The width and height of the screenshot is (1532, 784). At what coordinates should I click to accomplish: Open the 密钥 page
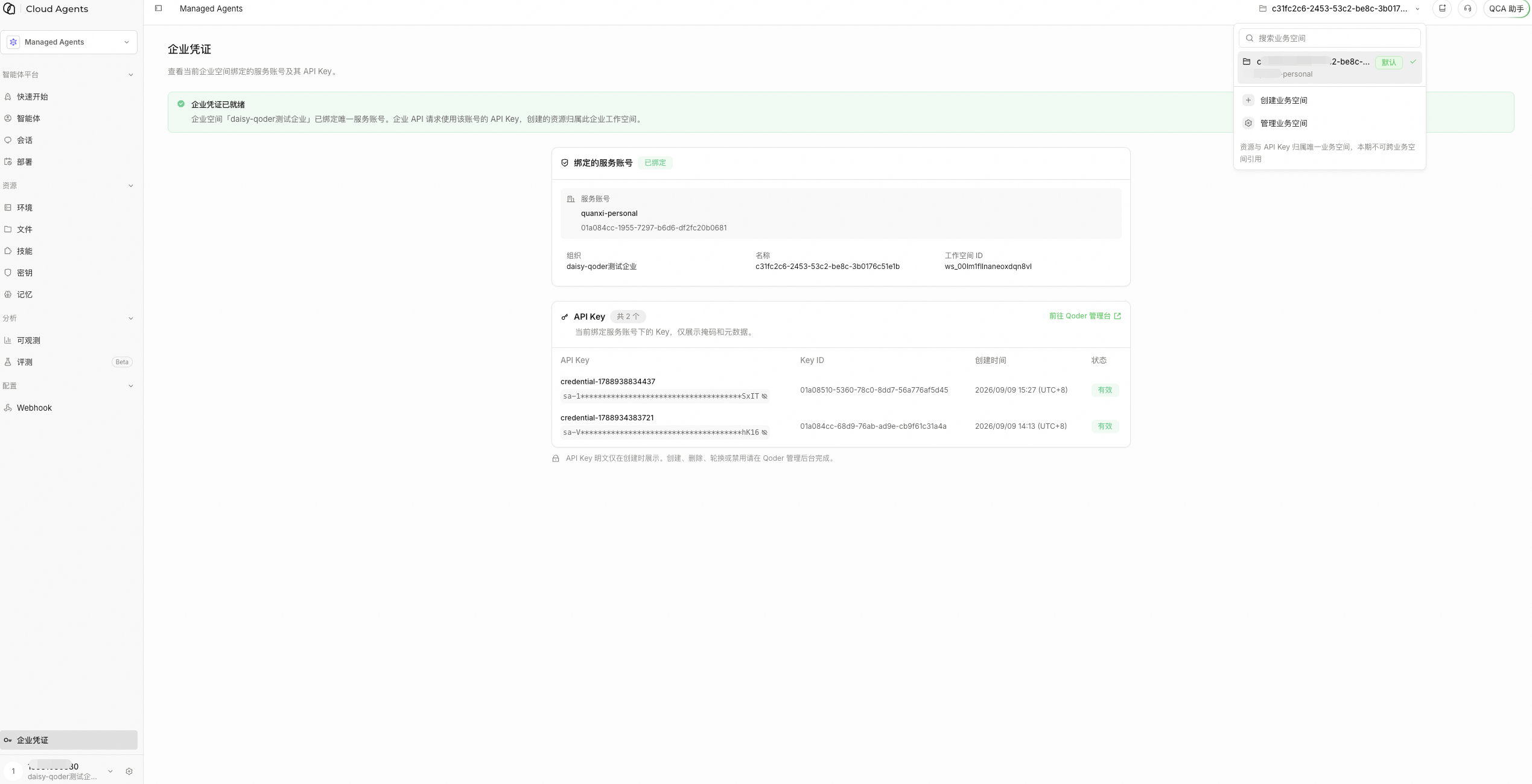pyautogui.click(x=69, y=273)
